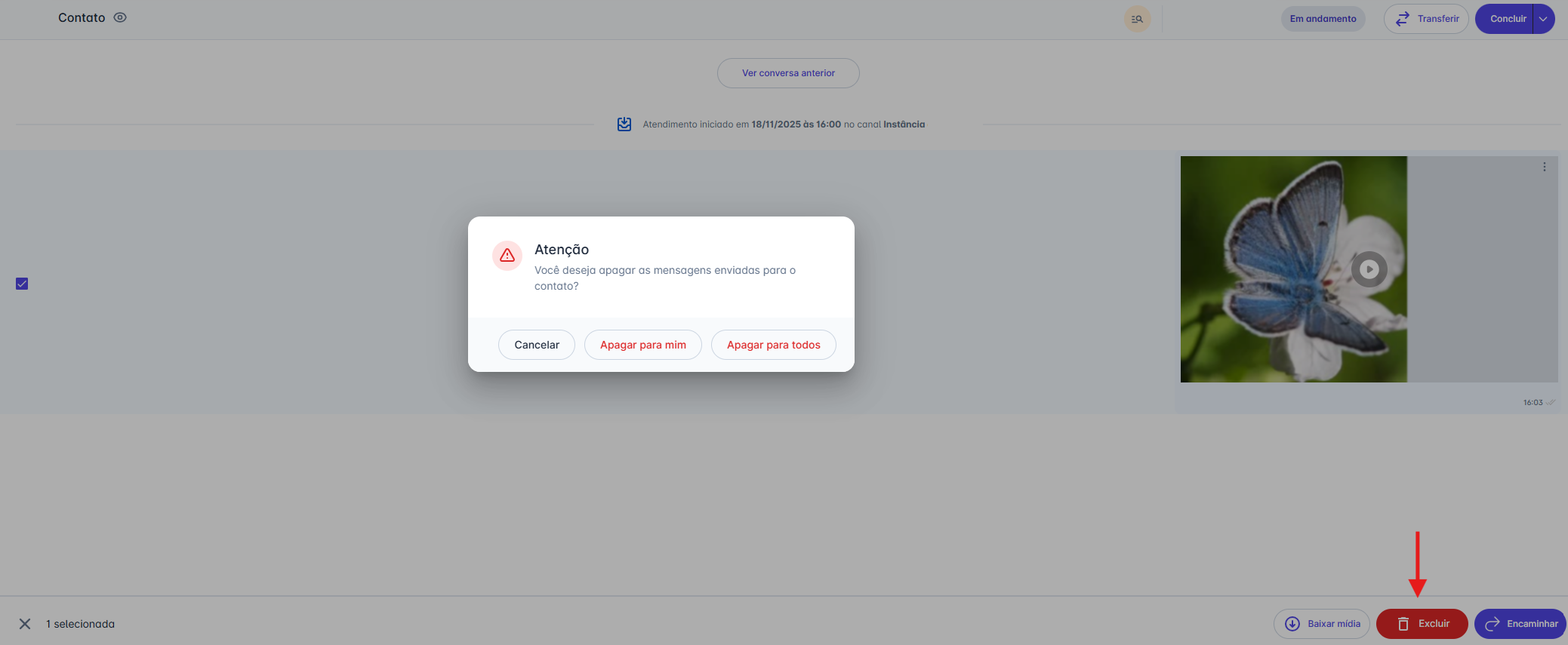Open the conversation search icon
The height and width of the screenshot is (645, 1568).
(x=1137, y=19)
